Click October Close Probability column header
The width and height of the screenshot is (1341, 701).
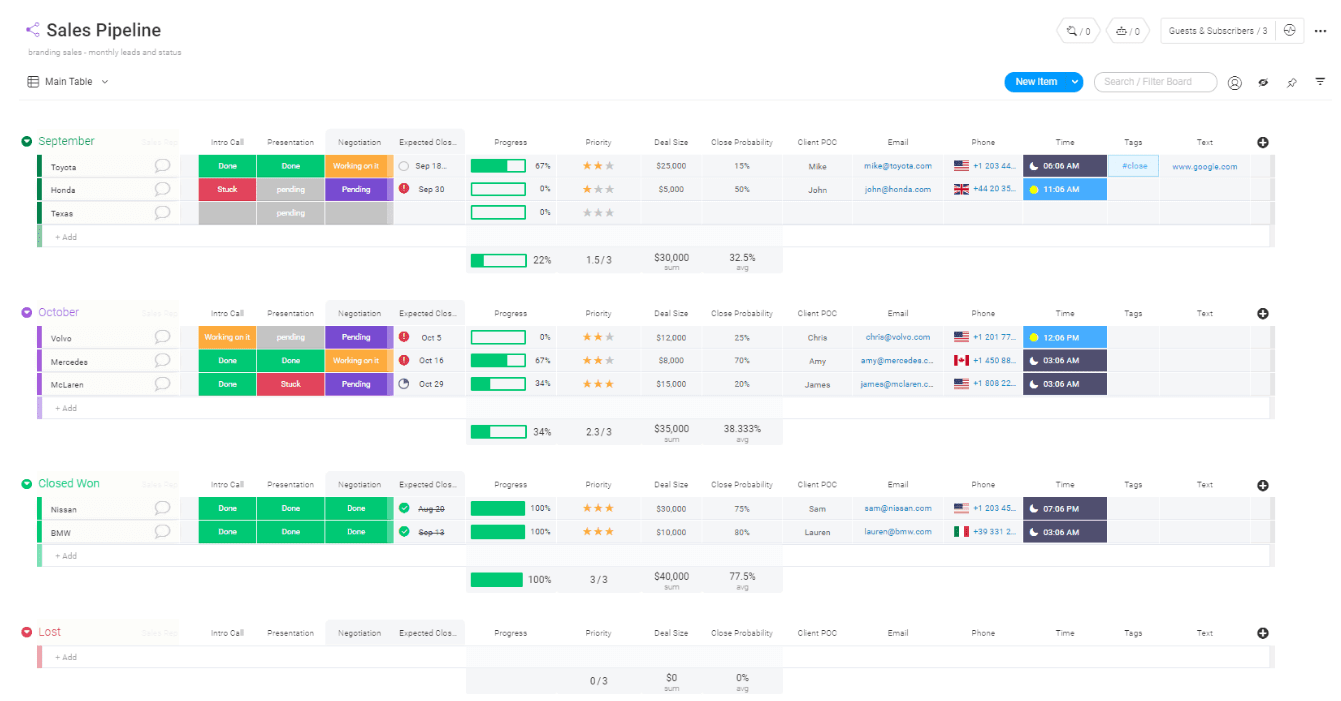[x=742, y=313]
